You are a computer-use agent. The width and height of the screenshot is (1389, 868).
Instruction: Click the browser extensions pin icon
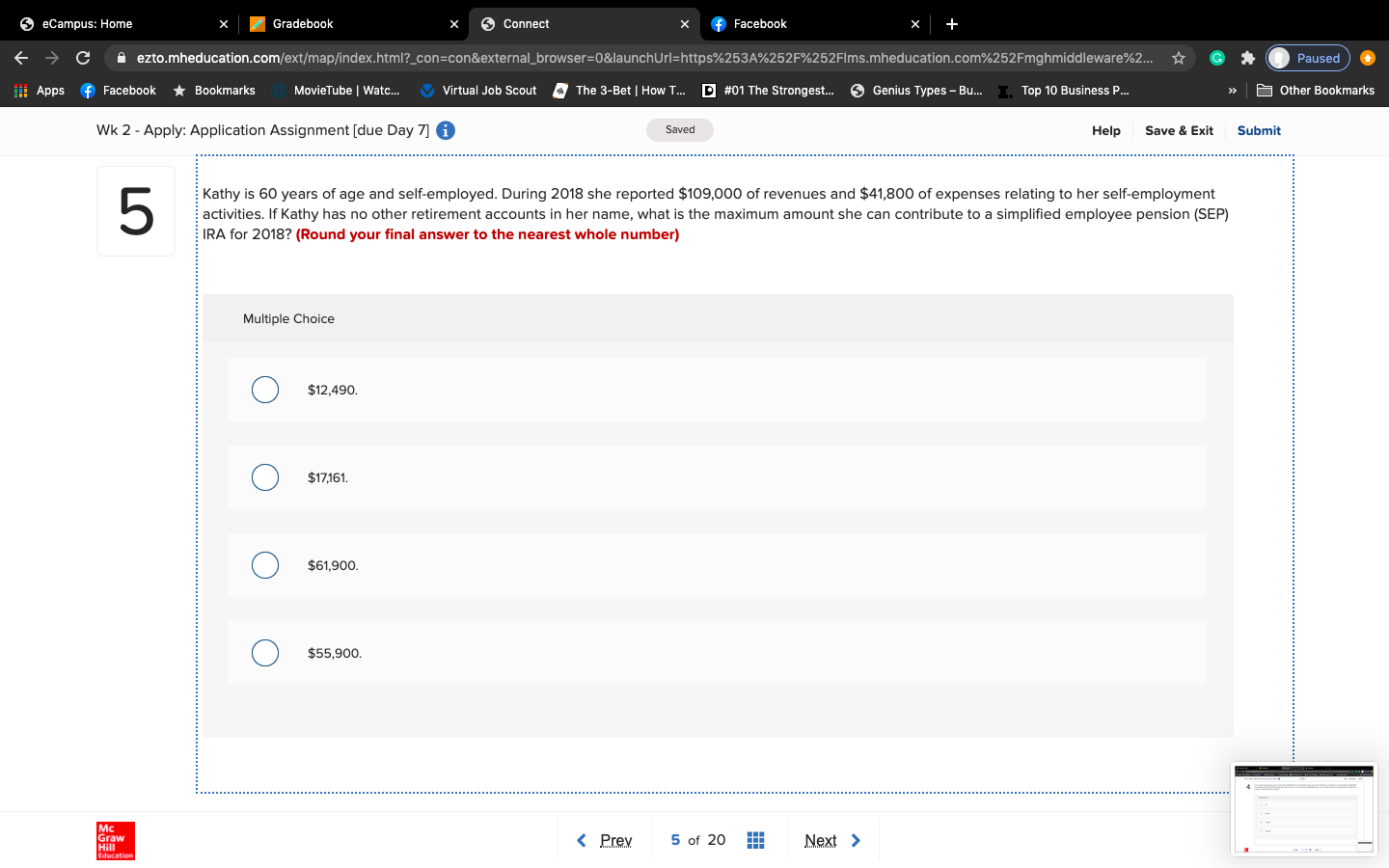click(1247, 58)
